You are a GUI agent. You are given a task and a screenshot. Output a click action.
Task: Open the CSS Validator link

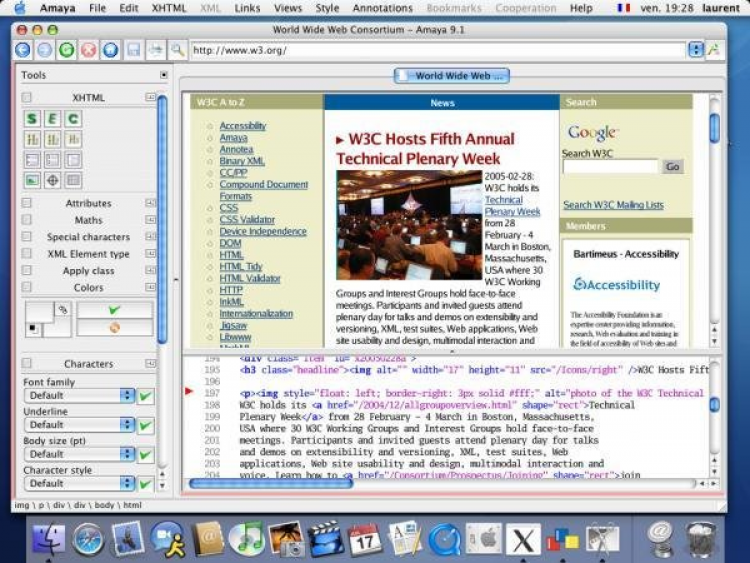[247, 220]
